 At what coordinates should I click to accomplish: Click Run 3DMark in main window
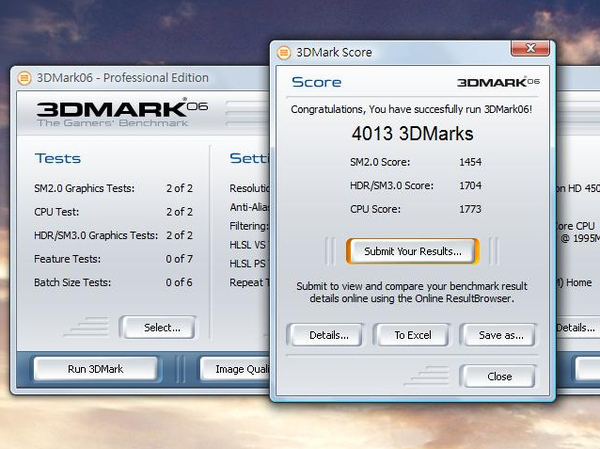(96, 369)
